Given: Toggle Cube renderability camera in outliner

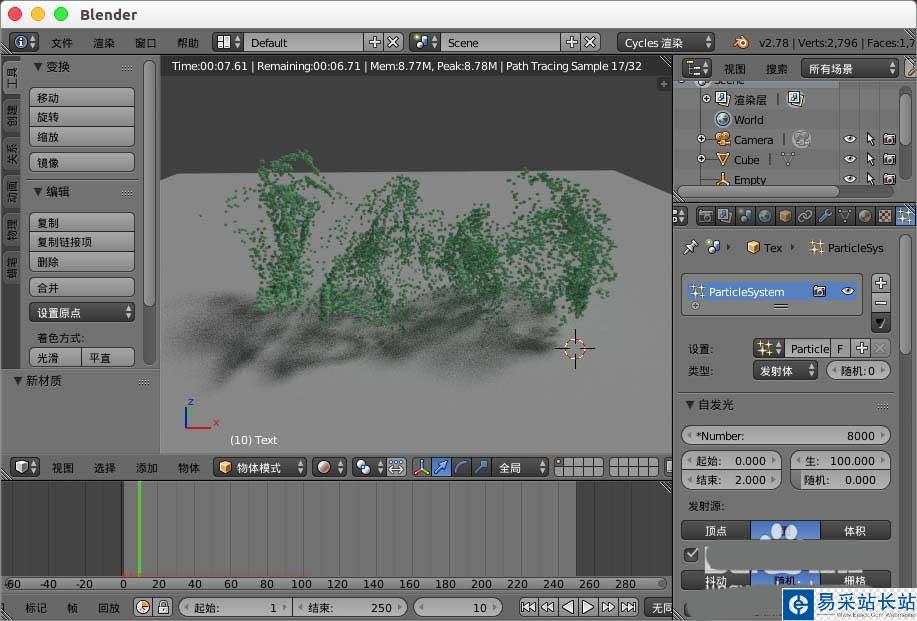Looking at the screenshot, I should click(890, 159).
